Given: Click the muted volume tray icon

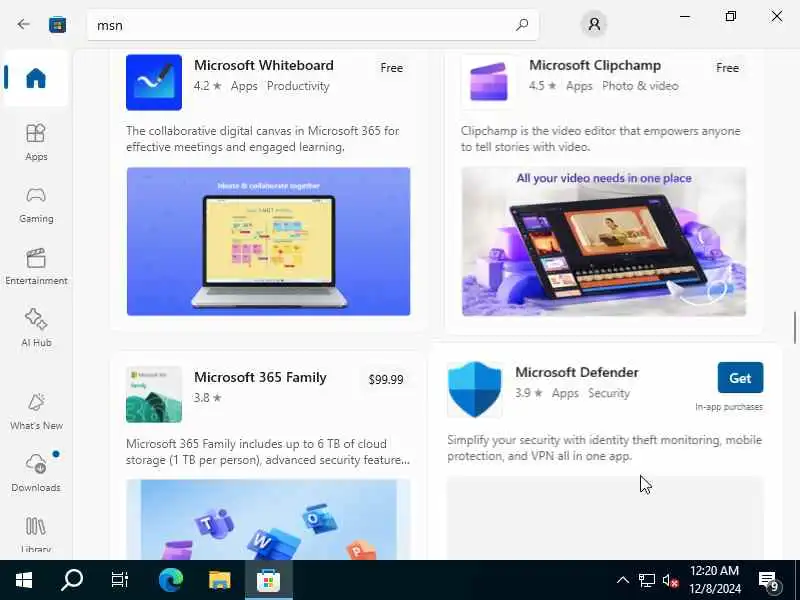Looking at the screenshot, I should pos(669,580).
